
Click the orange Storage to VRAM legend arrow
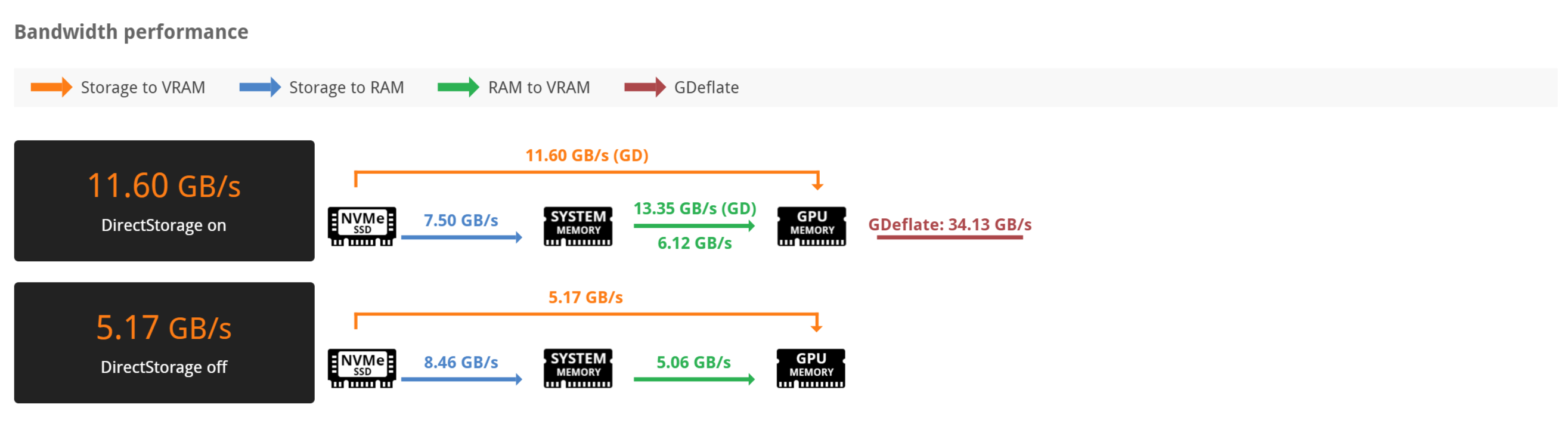coord(51,87)
